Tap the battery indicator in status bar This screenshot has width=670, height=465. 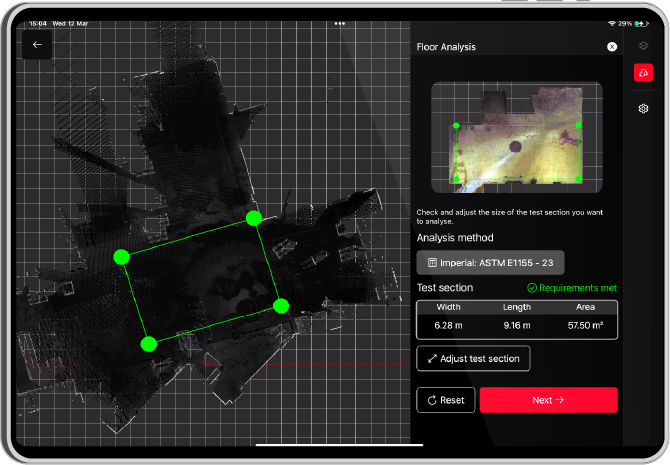[x=641, y=24]
